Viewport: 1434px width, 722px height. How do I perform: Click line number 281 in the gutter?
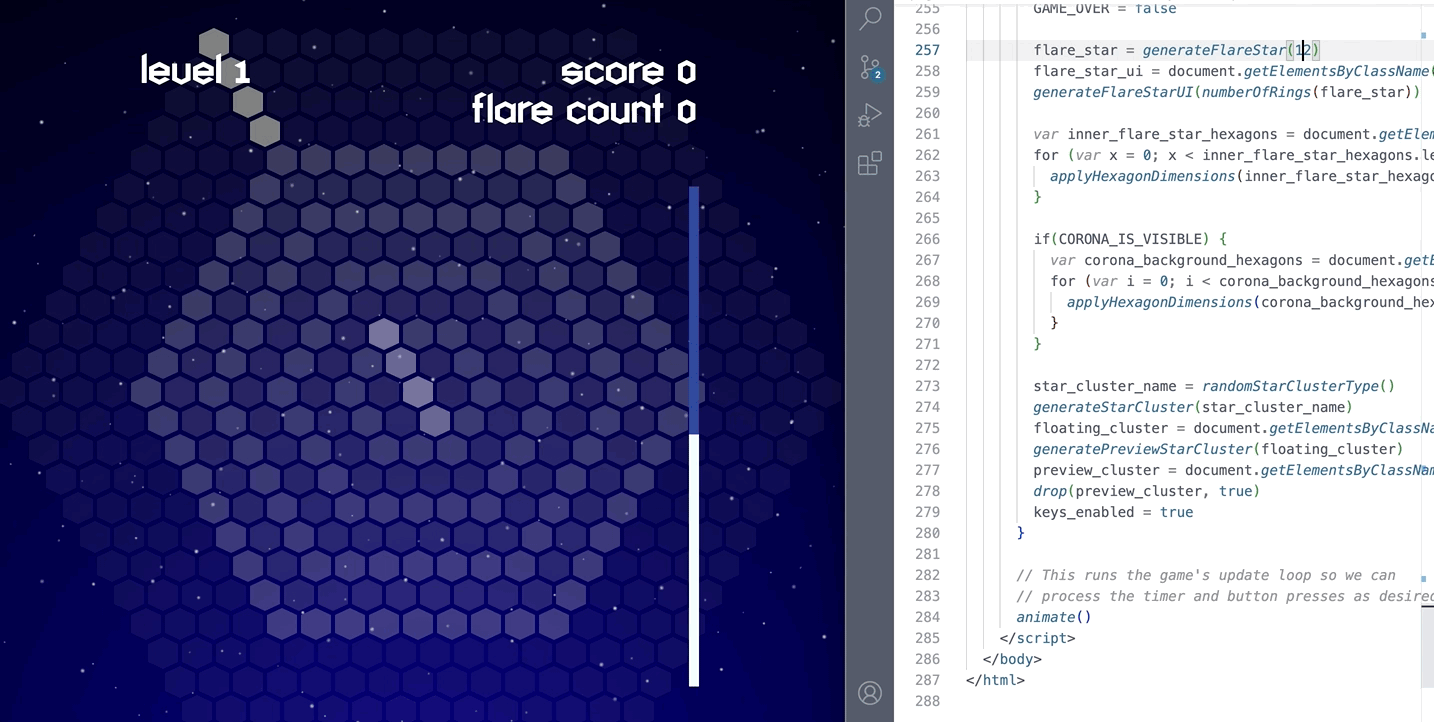(927, 554)
